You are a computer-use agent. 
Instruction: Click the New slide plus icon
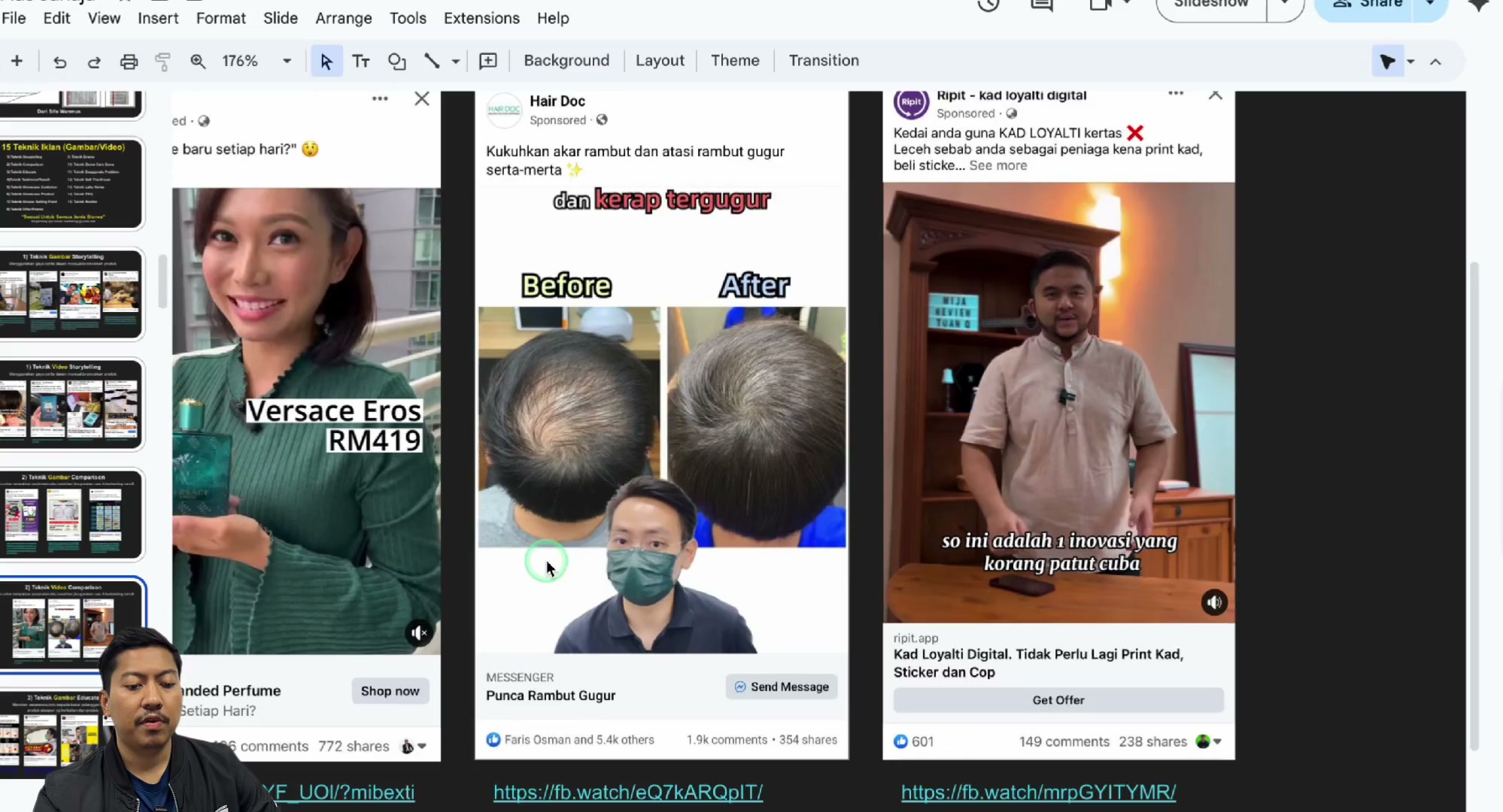[17, 61]
